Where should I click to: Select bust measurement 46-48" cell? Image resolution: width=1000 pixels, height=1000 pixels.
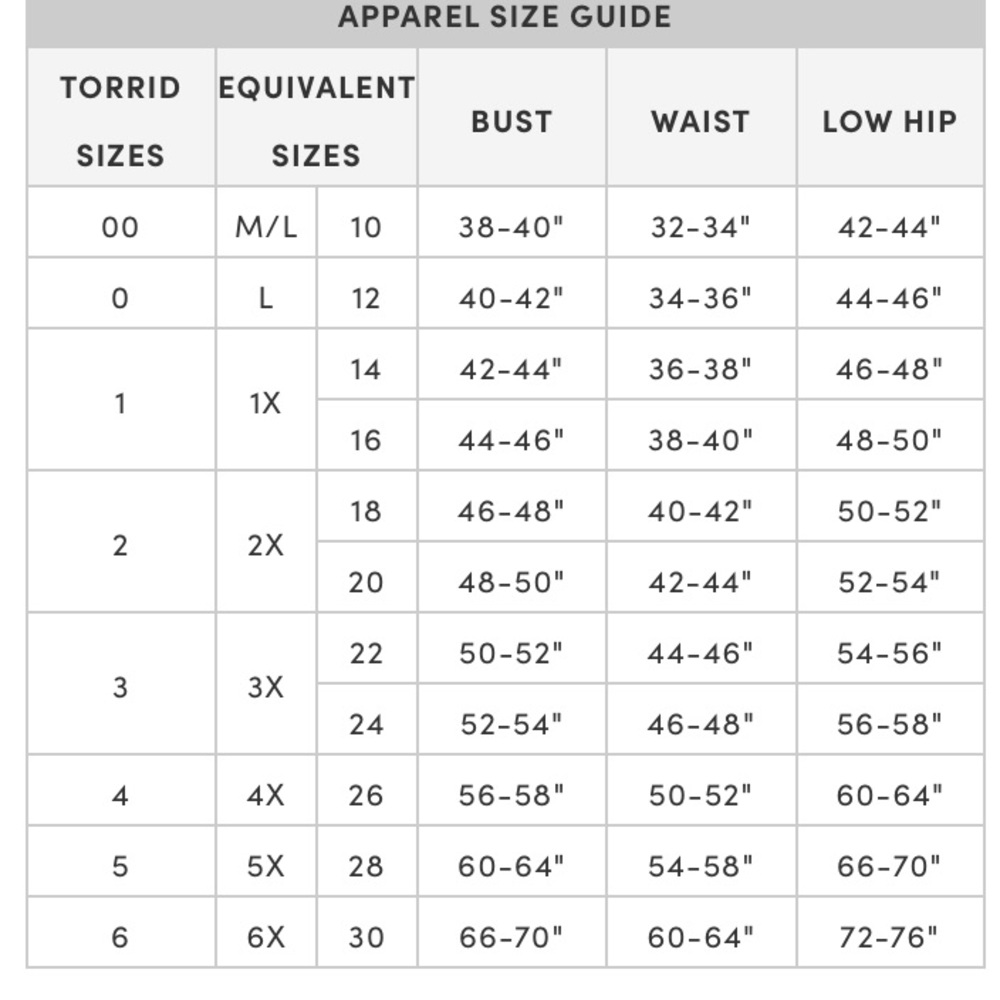click(512, 506)
